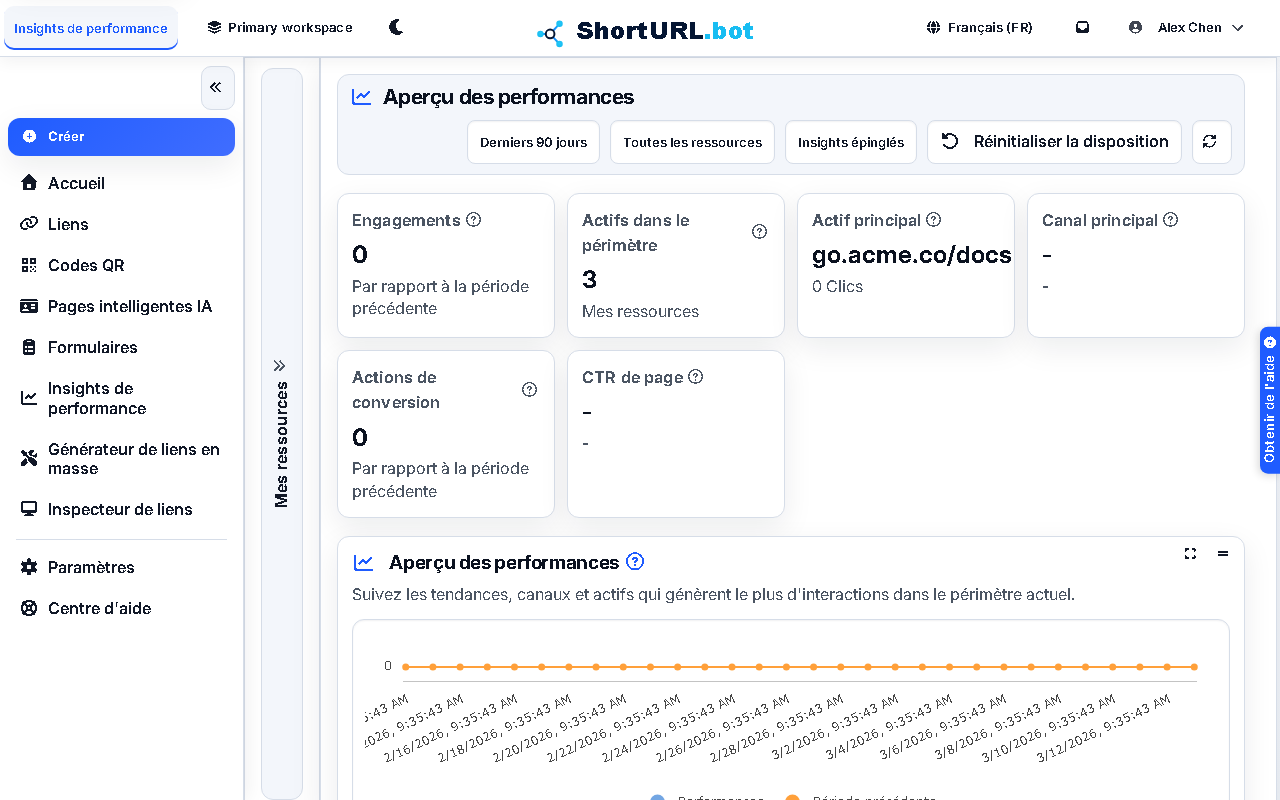Click the Inspecteur de liens monitor icon
Viewport: 1280px width, 800px height.
[29, 509]
